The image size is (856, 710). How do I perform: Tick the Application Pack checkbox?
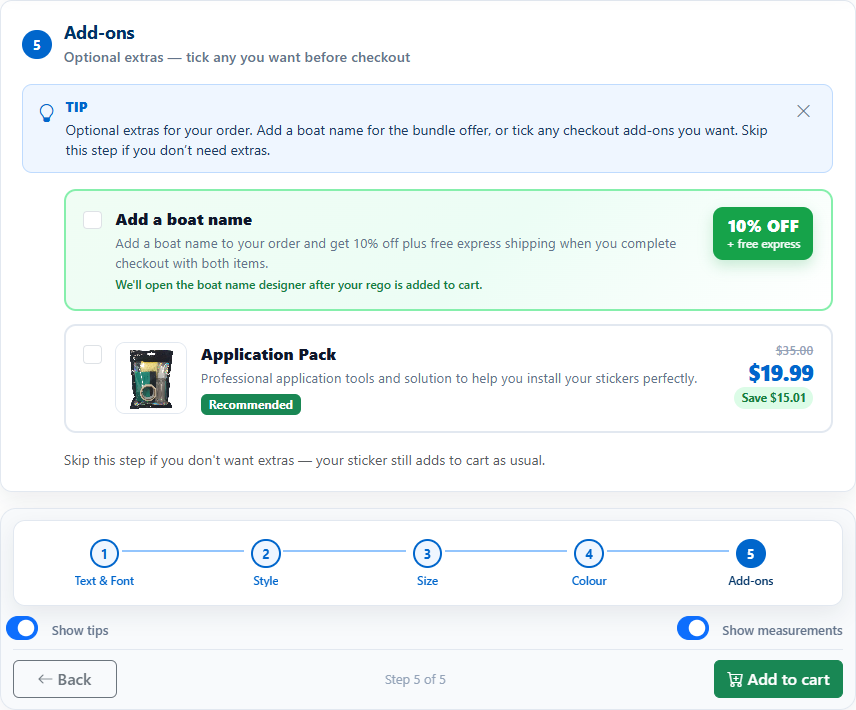click(92, 355)
